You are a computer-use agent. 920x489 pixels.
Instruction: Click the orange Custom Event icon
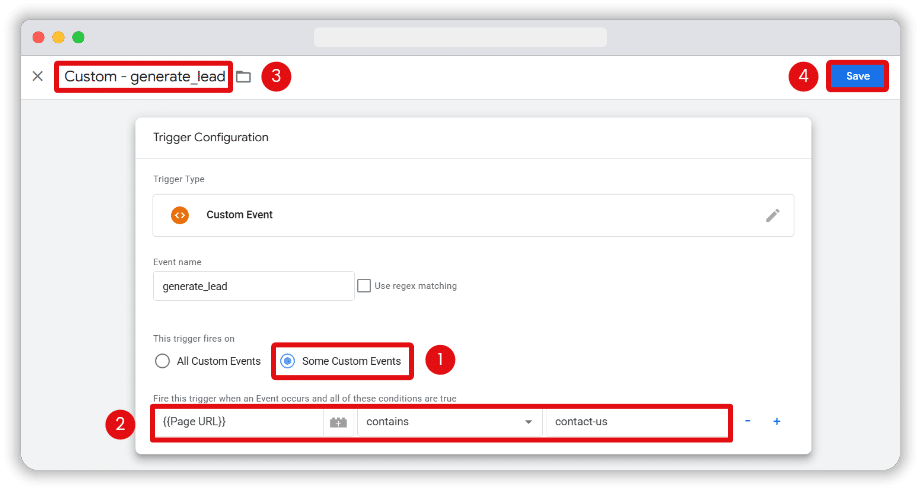click(180, 215)
